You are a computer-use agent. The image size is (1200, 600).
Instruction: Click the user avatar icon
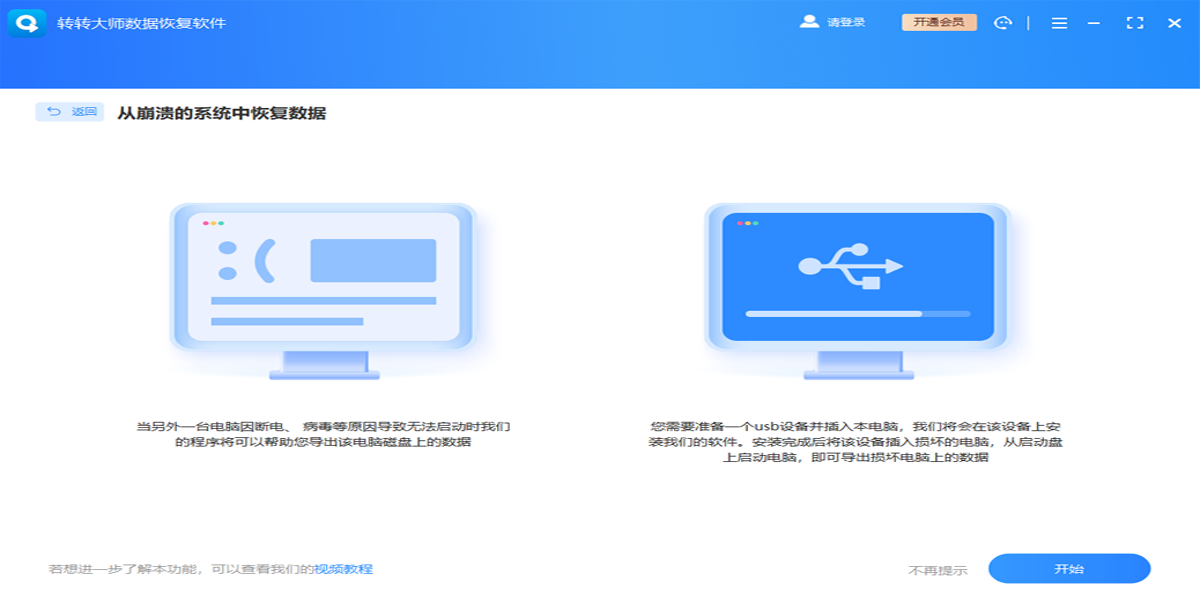809,22
